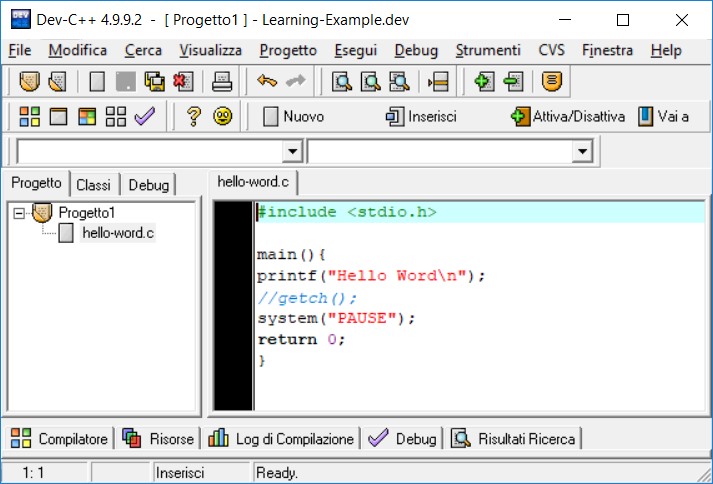Click Add to Project green plus icon
Image resolution: width=713 pixels, height=484 pixels.
click(x=484, y=82)
